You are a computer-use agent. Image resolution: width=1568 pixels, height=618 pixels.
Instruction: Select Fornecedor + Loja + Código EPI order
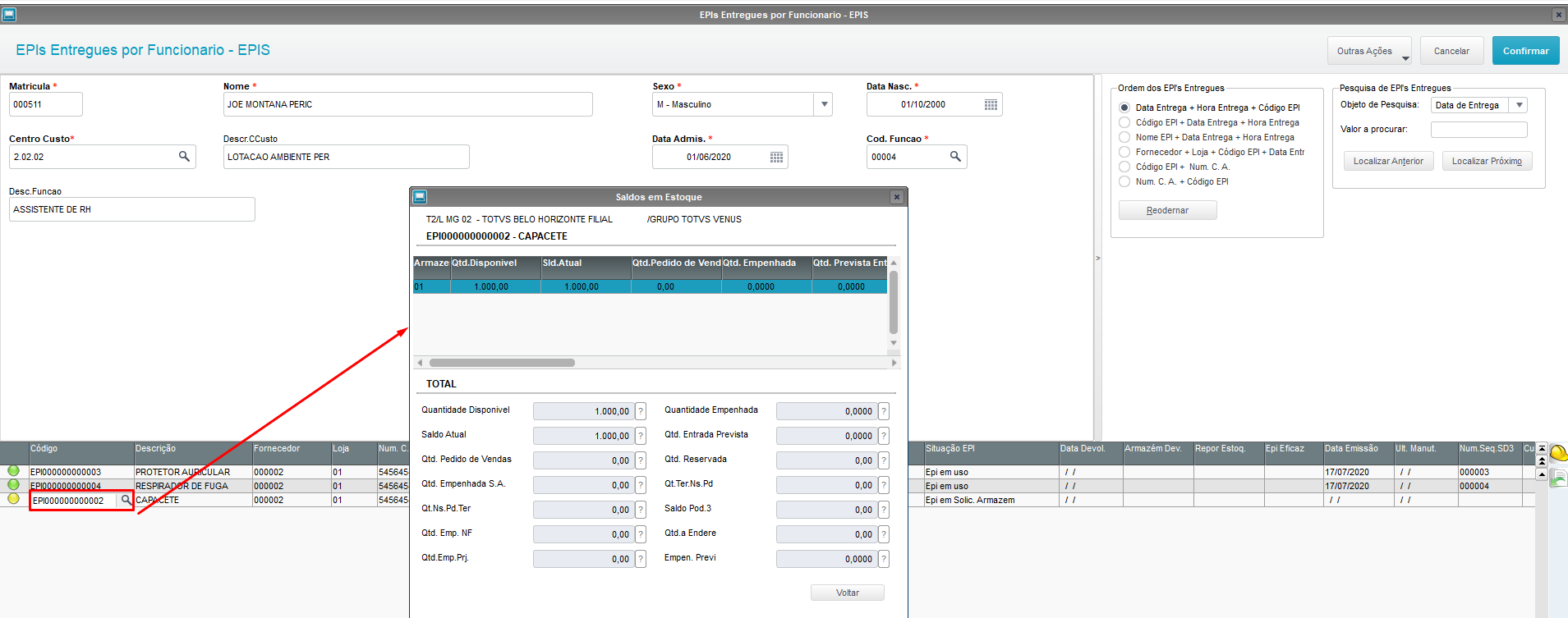coord(1124,152)
